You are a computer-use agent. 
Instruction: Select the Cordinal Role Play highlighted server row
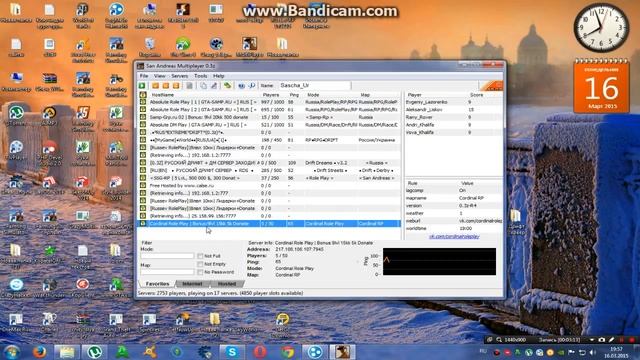[x=269, y=224]
